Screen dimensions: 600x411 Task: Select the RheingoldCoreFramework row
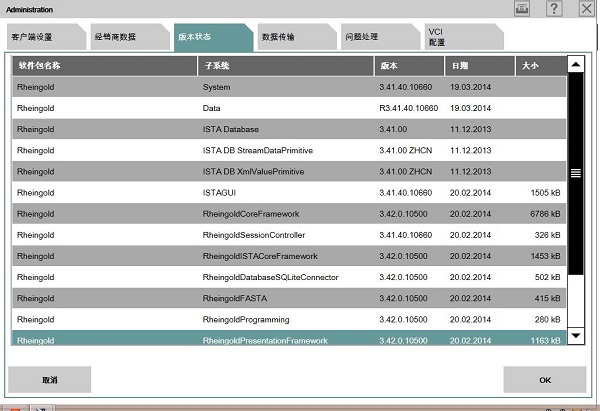(x=289, y=214)
